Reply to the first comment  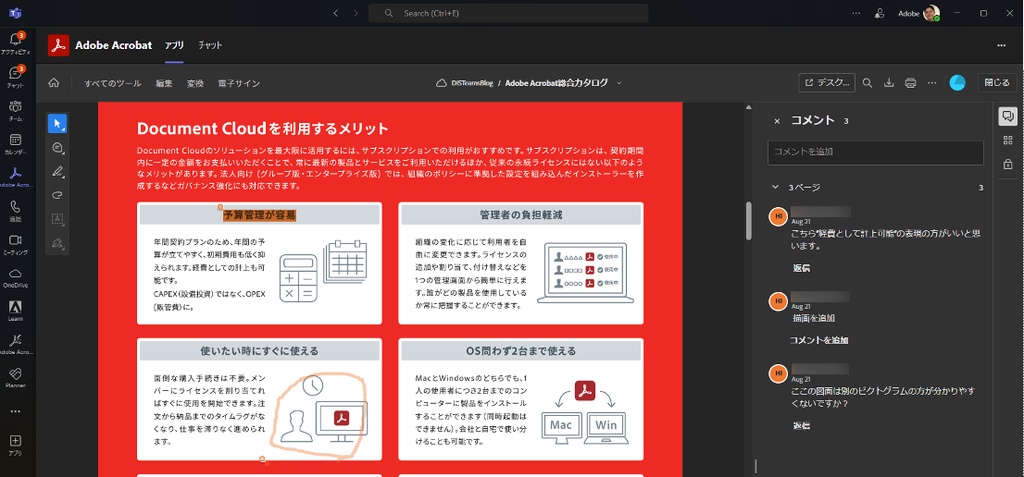click(802, 269)
